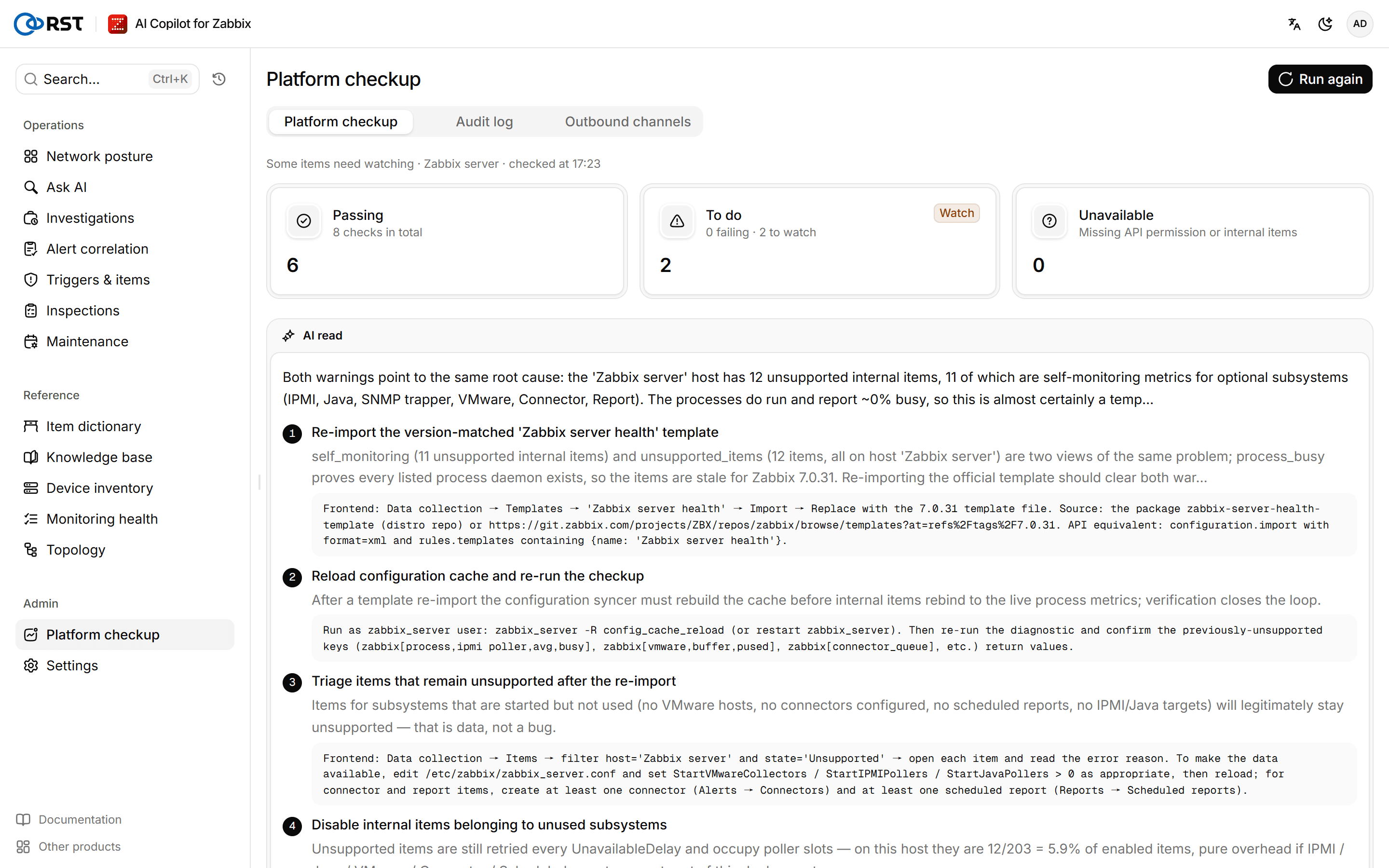Click the RST logo in header

click(48, 24)
